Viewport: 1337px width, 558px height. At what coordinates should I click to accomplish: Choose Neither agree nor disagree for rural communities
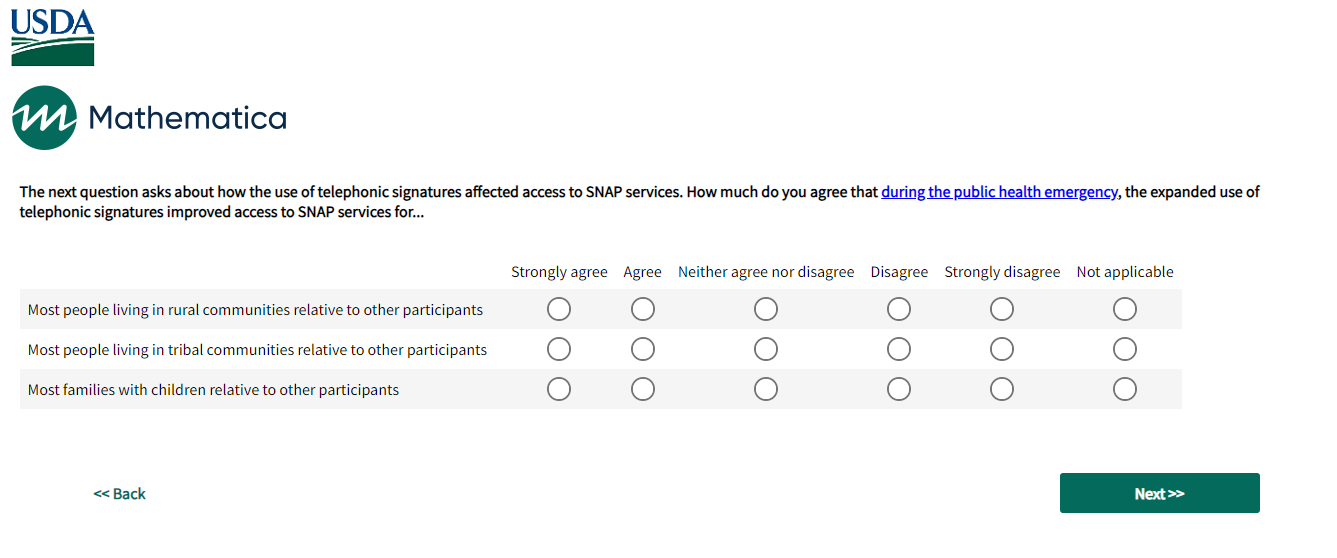(766, 310)
